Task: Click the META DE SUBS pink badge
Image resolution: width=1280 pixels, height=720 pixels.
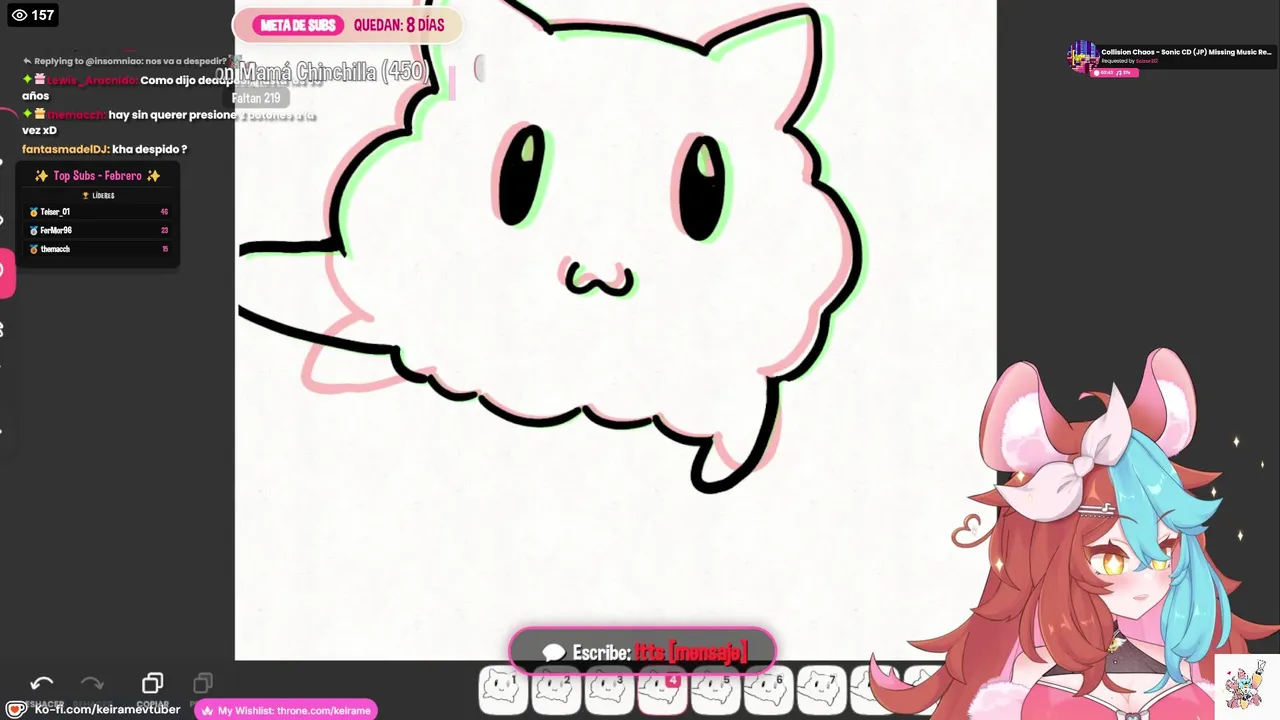Action: click(x=298, y=25)
